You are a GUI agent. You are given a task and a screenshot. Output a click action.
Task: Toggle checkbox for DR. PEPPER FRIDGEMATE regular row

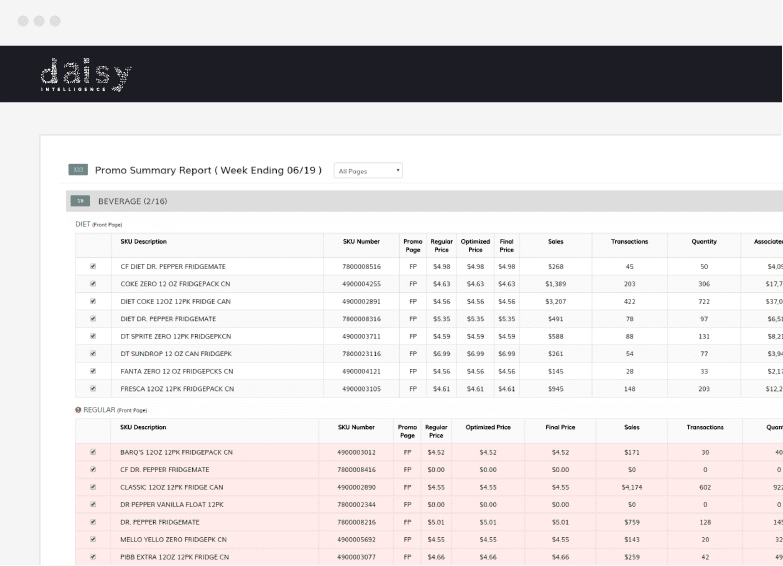pos(93,522)
